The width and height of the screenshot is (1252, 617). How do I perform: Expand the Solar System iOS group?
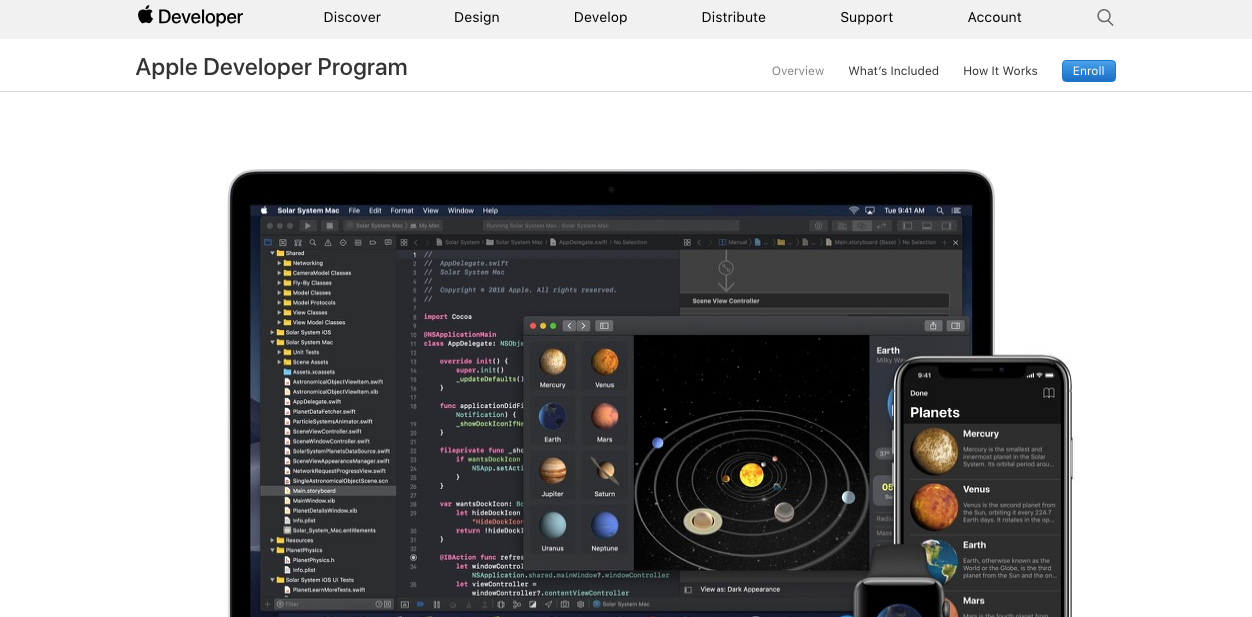coord(272,332)
